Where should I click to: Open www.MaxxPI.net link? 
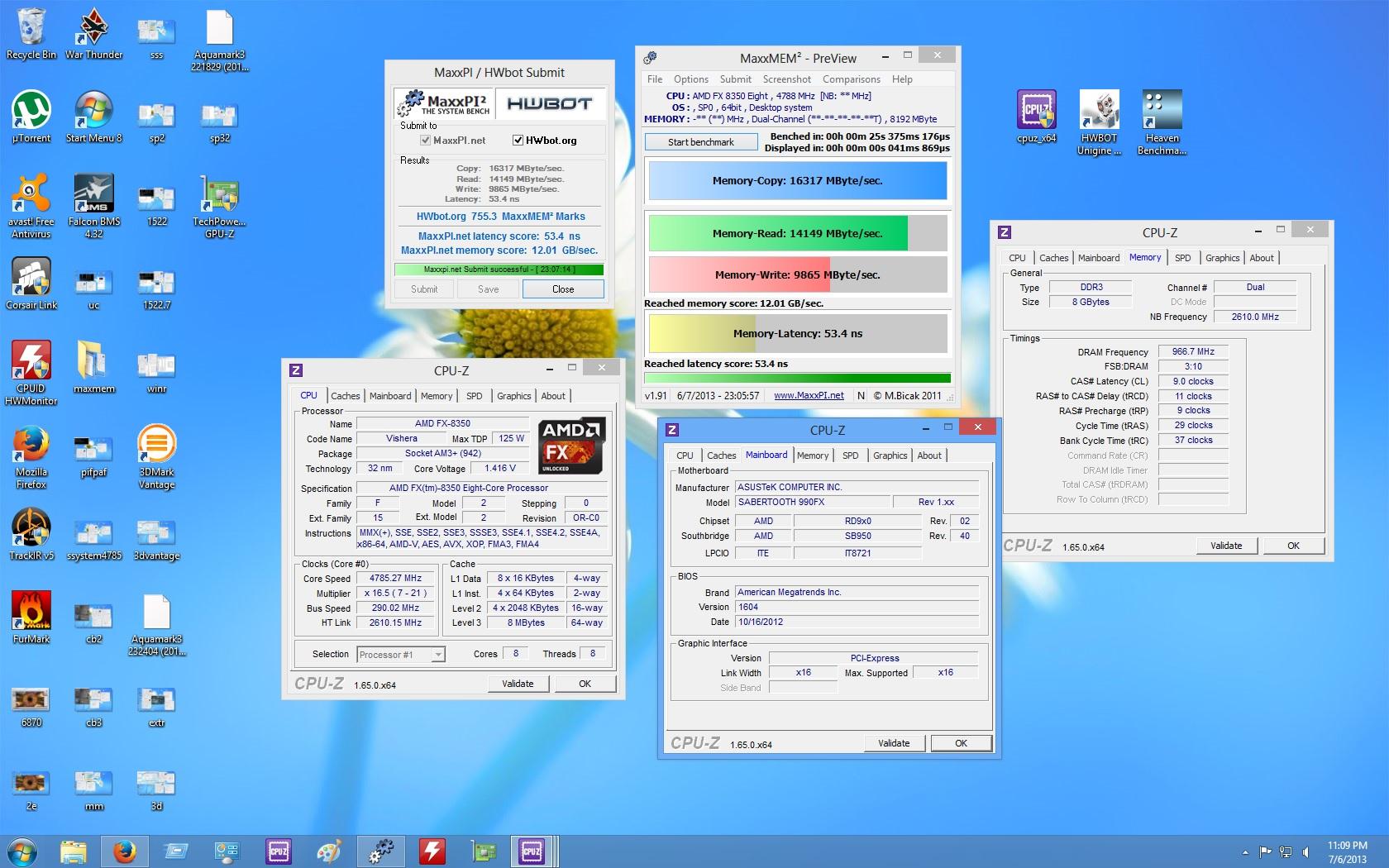pyautogui.click(x=809, y=396)
